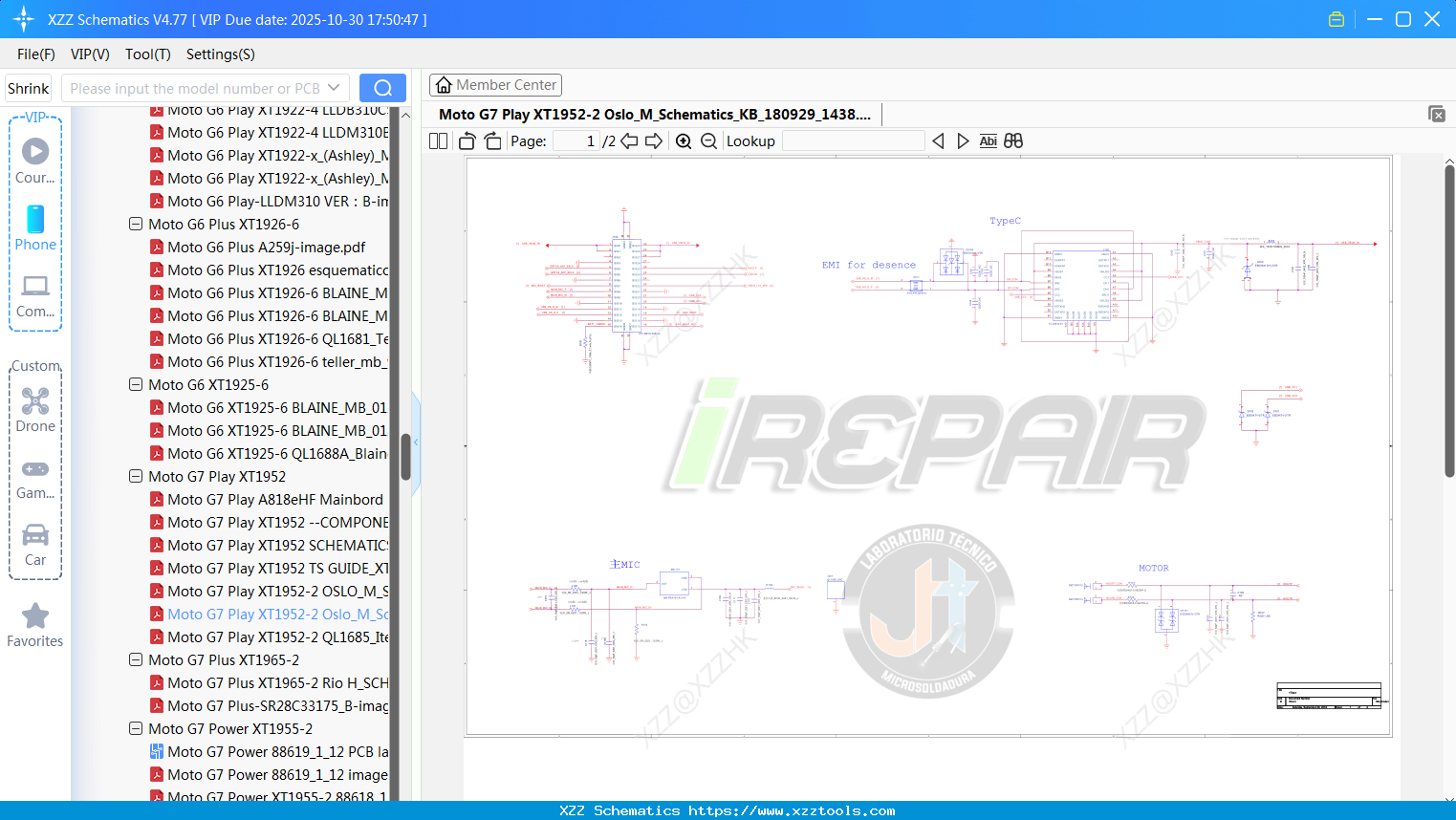Rotate the page counterclockwise
Screen dimensions: 1456x820
pos(467,141)
